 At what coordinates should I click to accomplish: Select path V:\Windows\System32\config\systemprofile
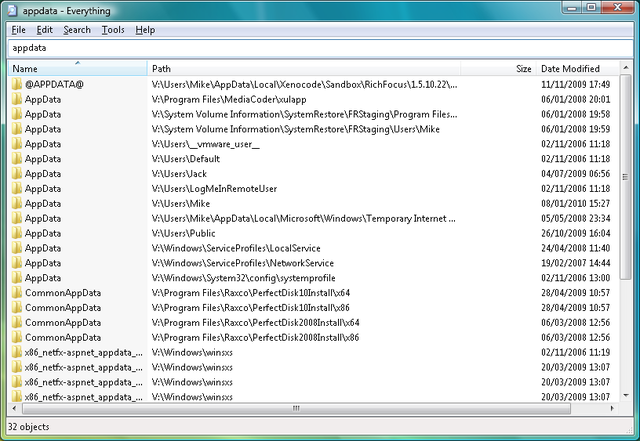click(x=244, y=278)
